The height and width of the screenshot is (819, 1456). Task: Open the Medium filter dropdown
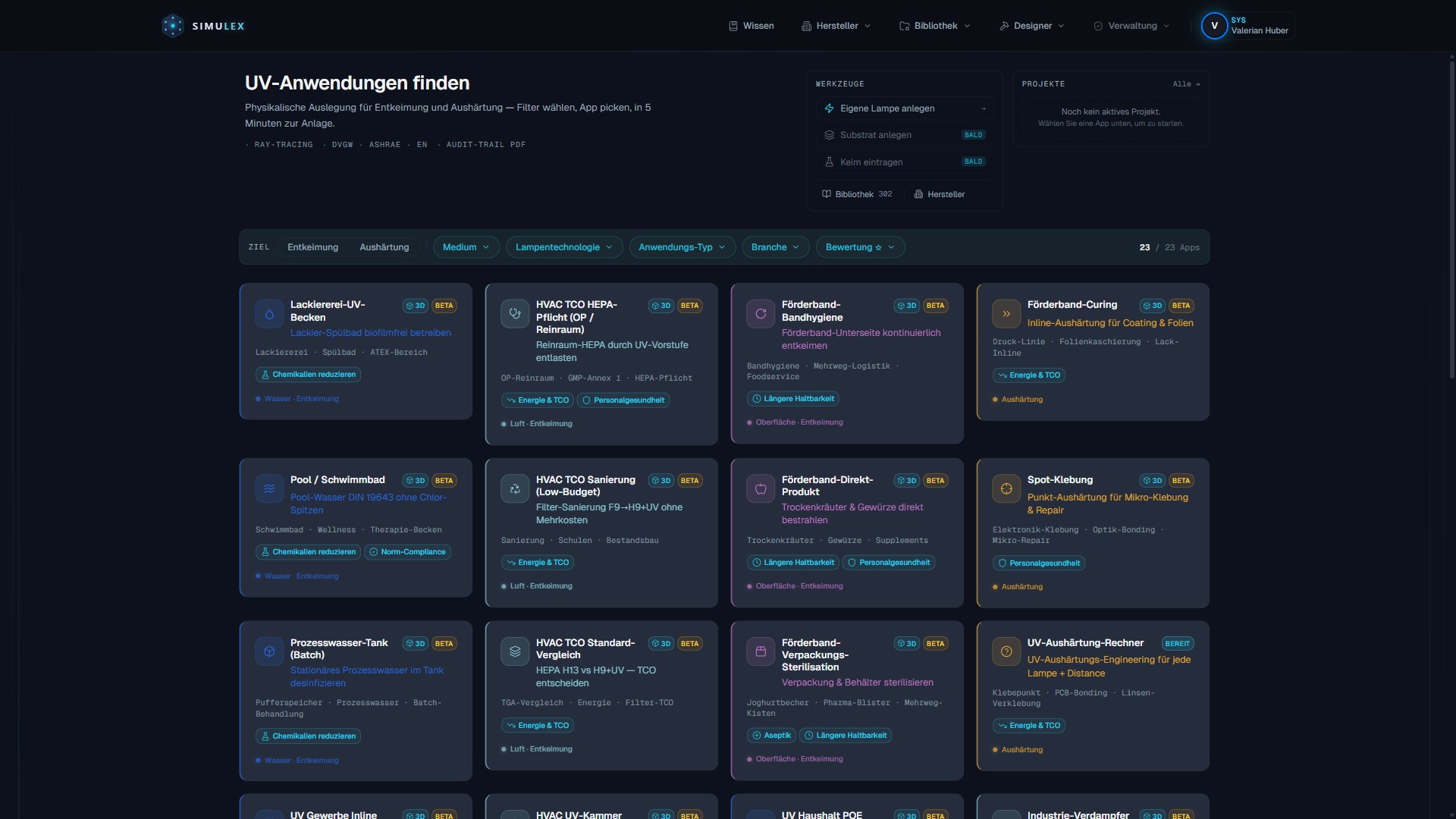(466, 247)
